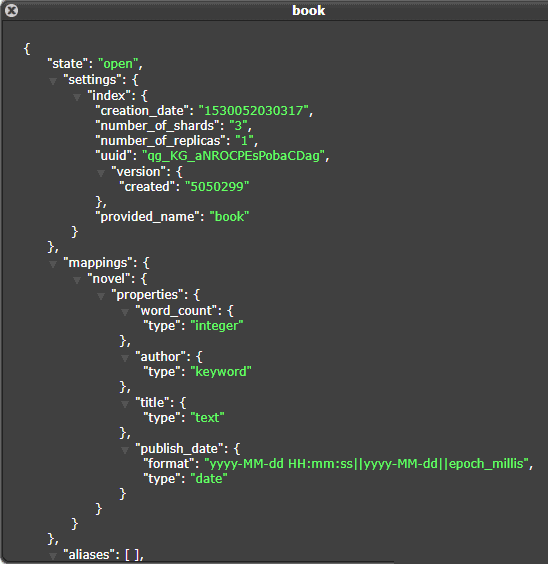Click the "open" state value
The height and width of the screenshot is (564, 548).
(x=118, y=64)
